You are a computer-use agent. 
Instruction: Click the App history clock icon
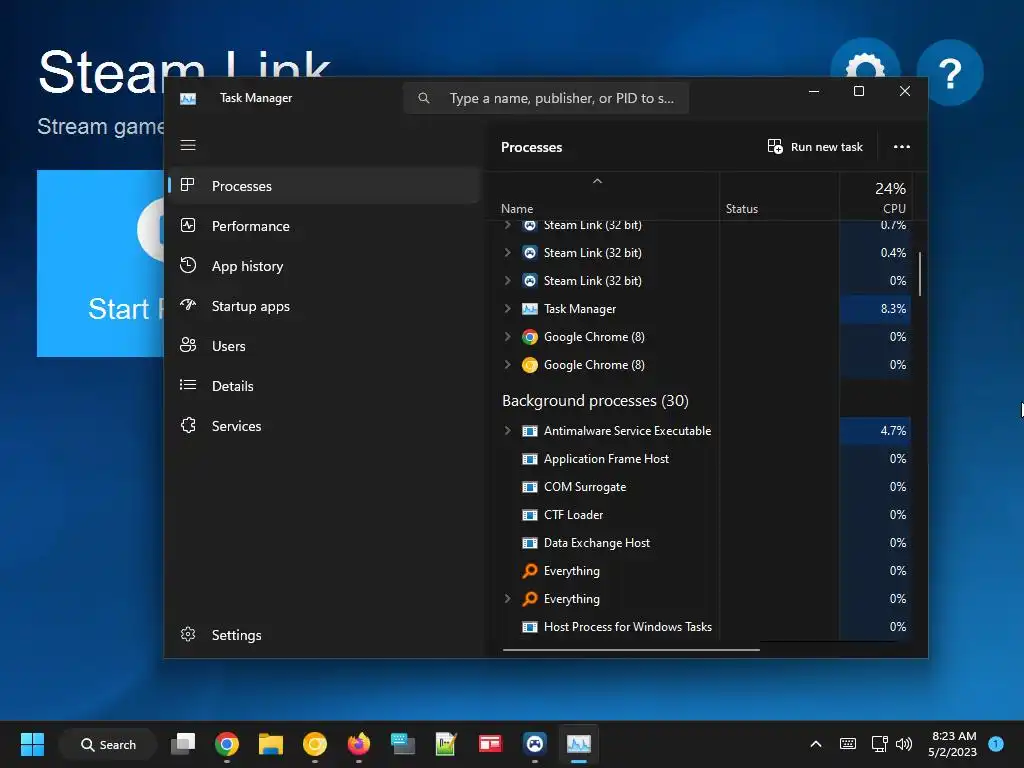pos(188,265)
